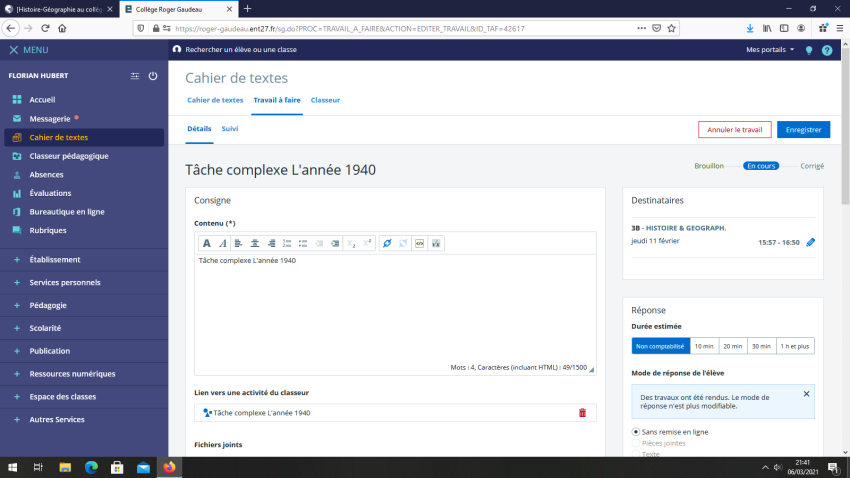Click the insert link icon in editor
Viewport: 850px width, 478px height.
pos(387,243)
